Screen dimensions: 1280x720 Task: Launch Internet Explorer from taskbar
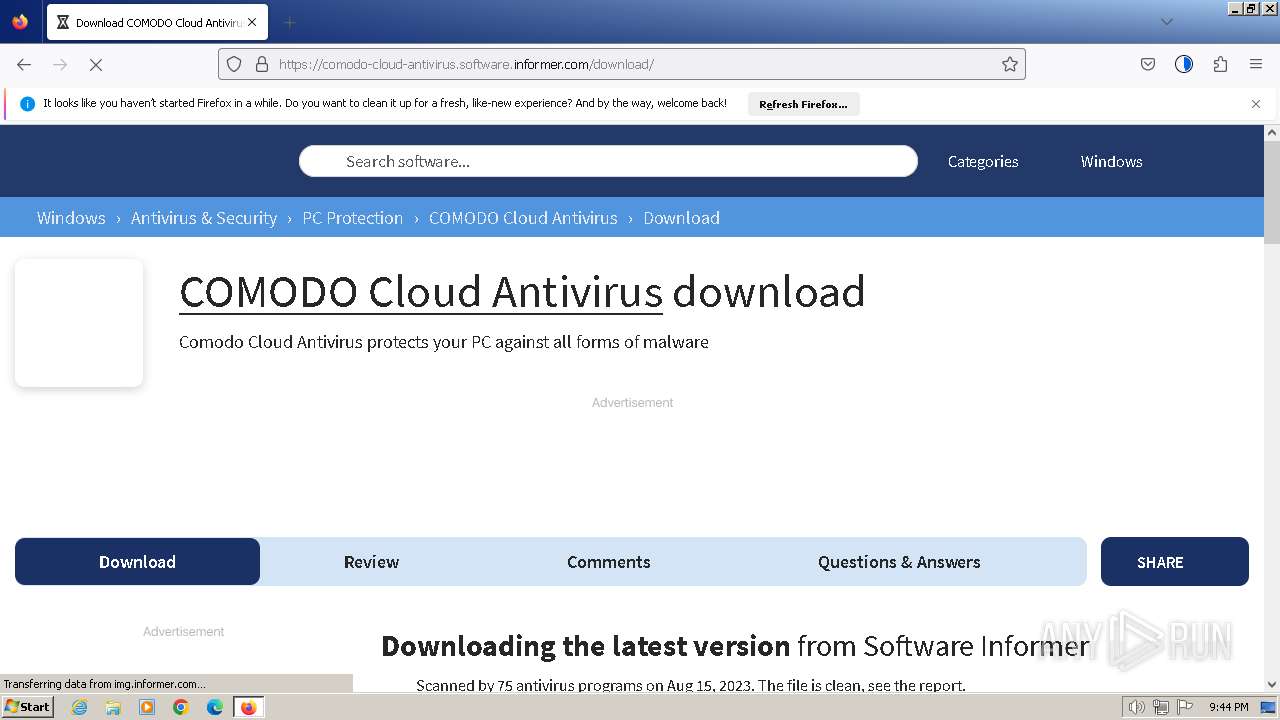pos(80,707)
